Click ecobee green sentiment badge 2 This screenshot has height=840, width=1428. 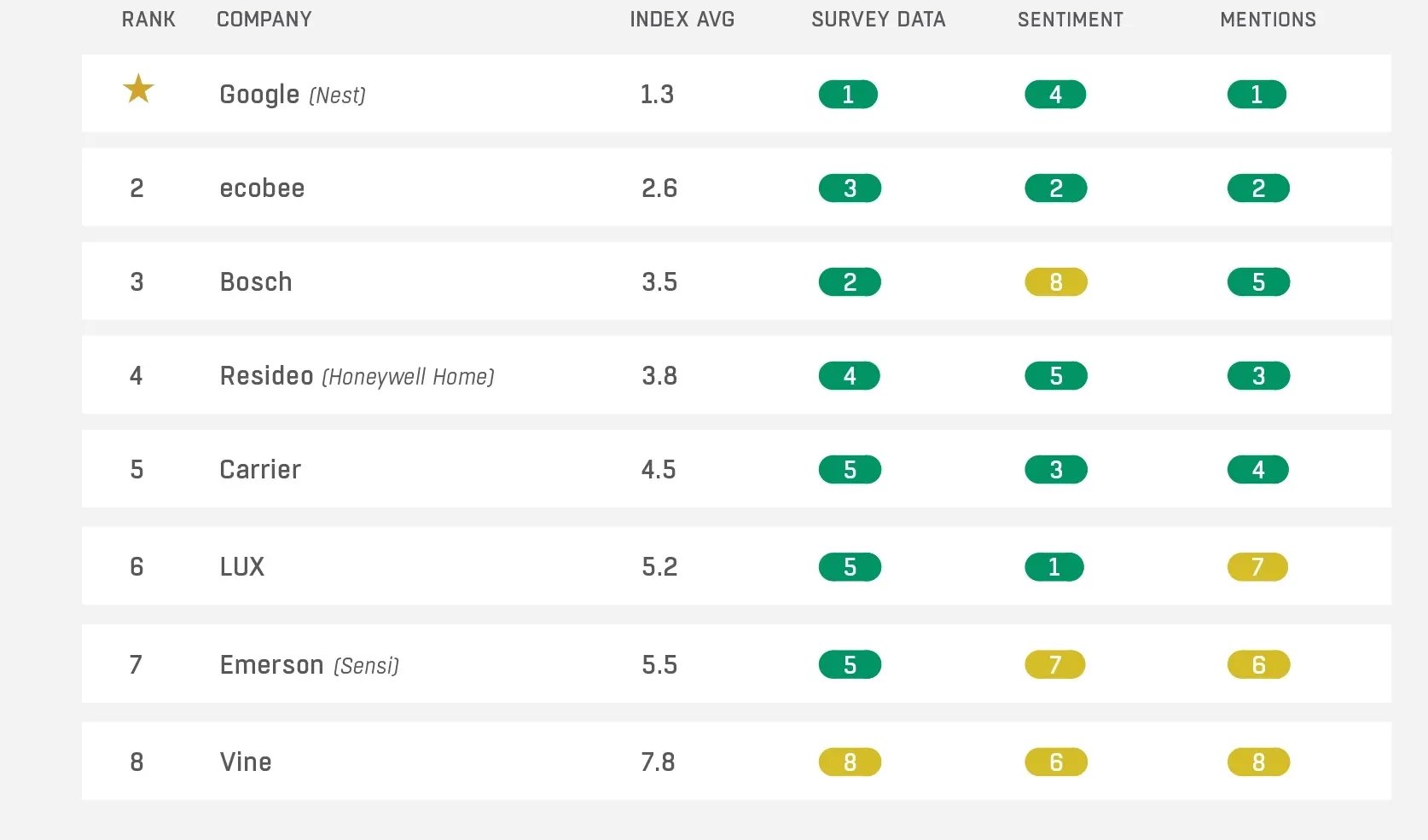(1055, 188)
